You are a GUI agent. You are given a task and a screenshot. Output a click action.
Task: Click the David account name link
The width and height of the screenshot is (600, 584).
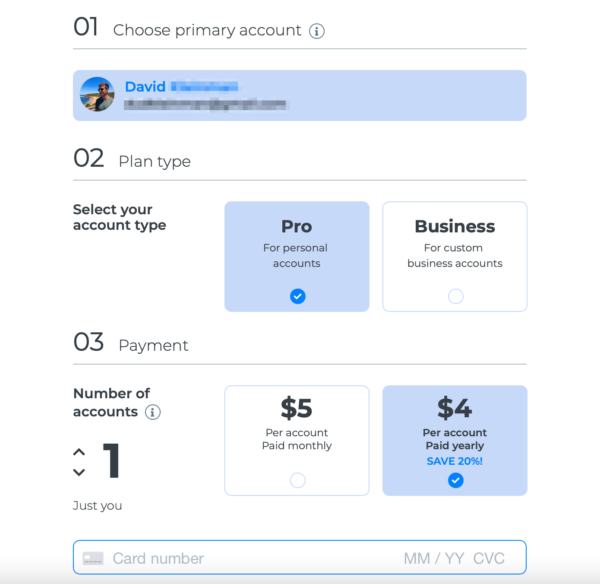(x=145, y=86)
